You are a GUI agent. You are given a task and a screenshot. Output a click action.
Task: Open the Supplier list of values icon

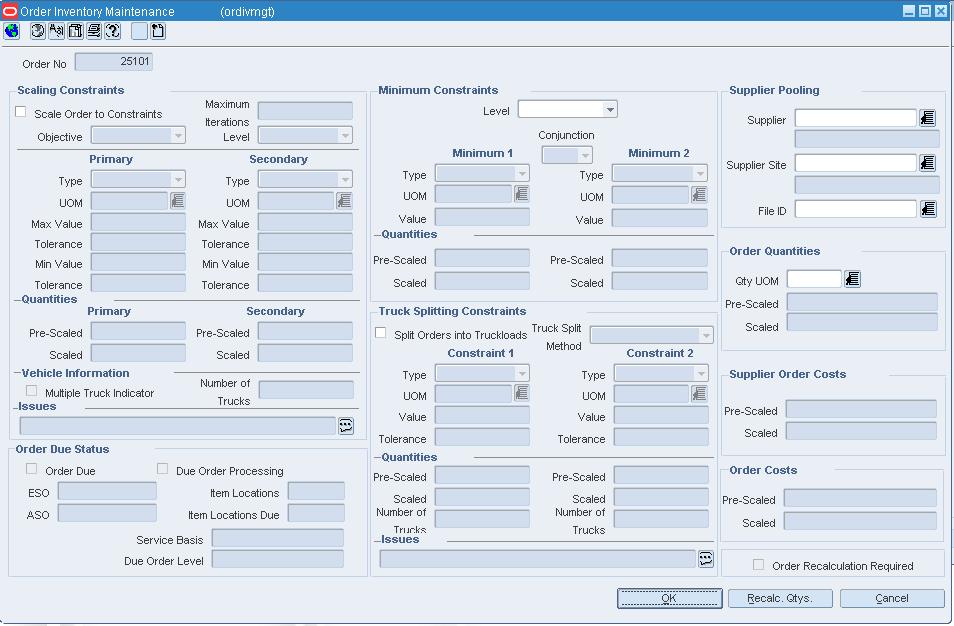[927, 118]
